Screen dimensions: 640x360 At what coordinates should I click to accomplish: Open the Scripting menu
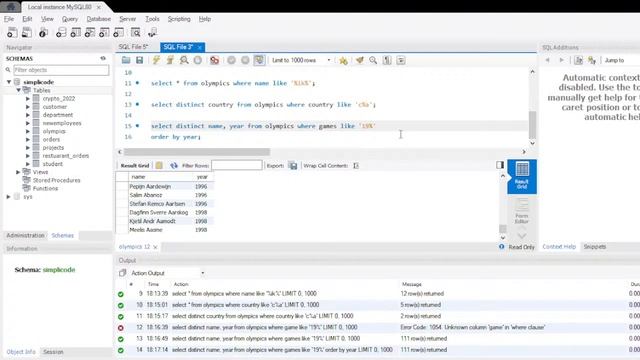tap(179, 19)
